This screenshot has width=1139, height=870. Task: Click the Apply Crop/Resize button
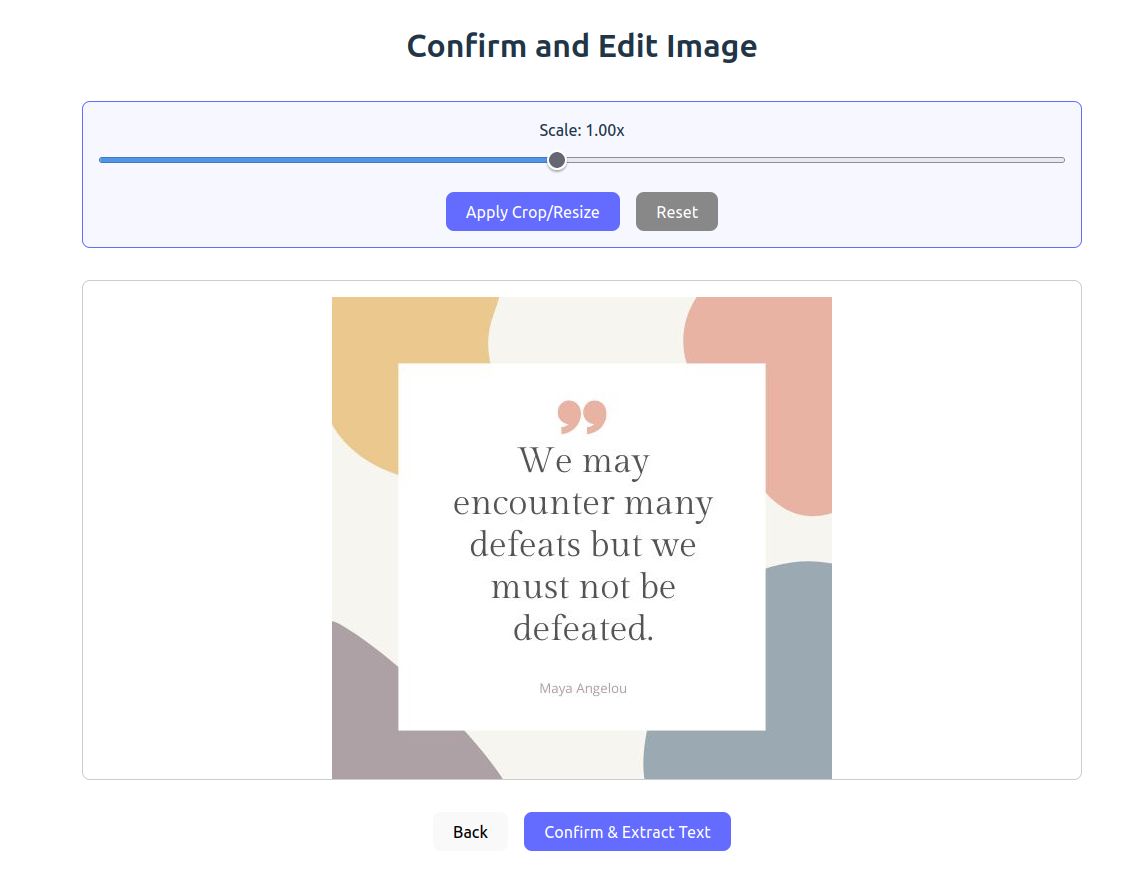click(532, 212)
